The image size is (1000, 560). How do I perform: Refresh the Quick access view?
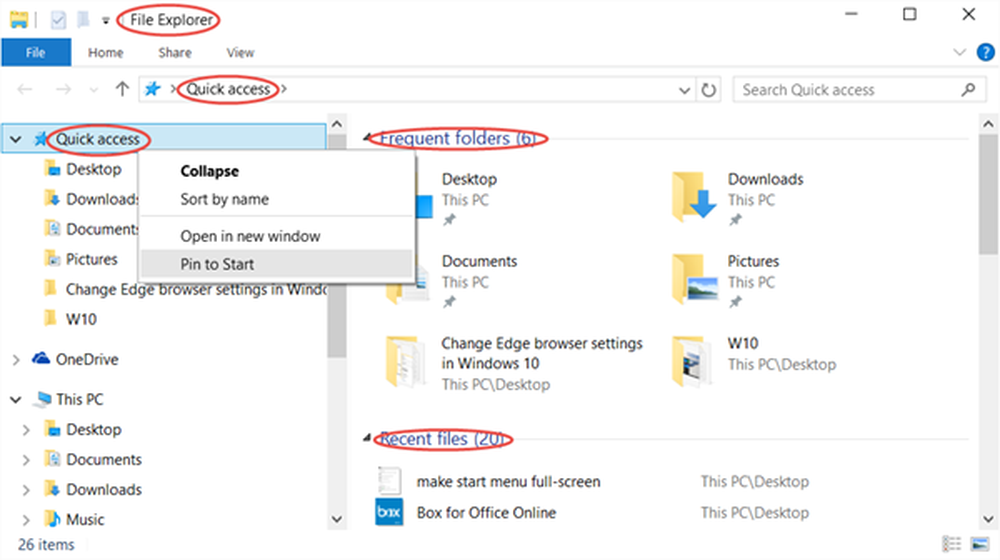click(709, 90)
